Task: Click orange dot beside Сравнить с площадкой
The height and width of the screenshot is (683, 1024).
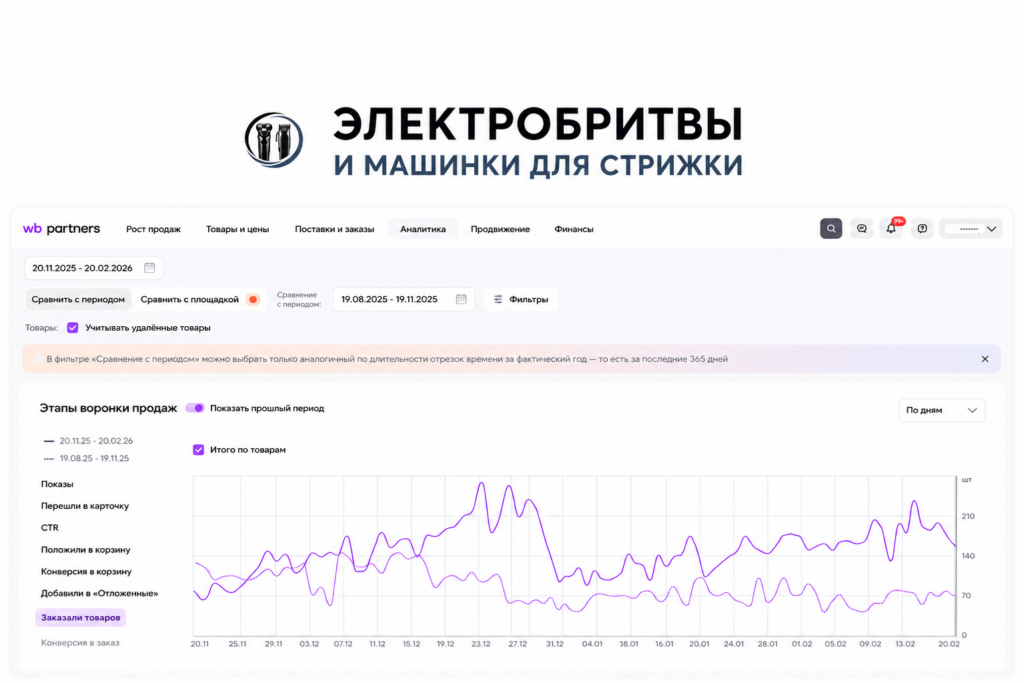Action: coord(253,300)
